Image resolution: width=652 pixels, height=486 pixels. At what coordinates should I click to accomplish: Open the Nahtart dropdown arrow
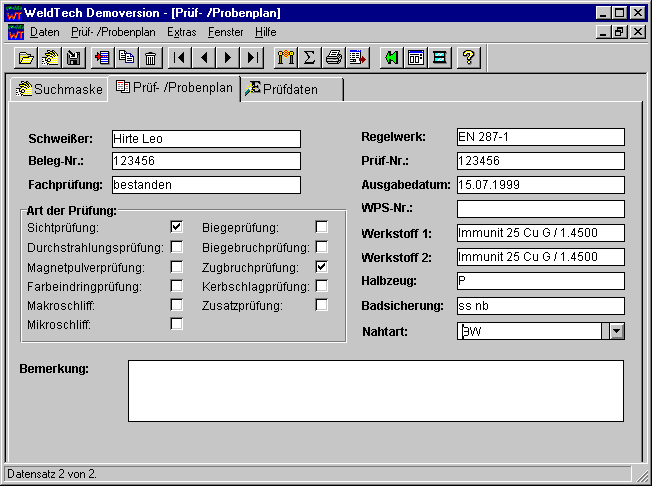tap(616, 331)
